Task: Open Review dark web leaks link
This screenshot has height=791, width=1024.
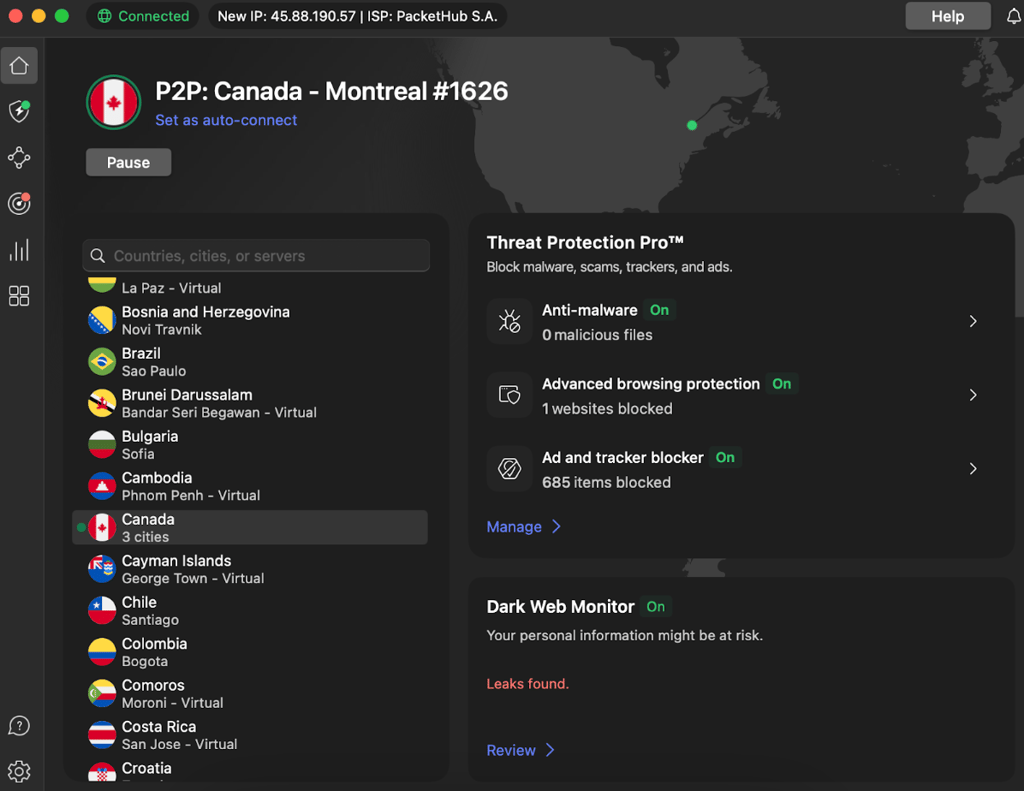Action: 511,750
